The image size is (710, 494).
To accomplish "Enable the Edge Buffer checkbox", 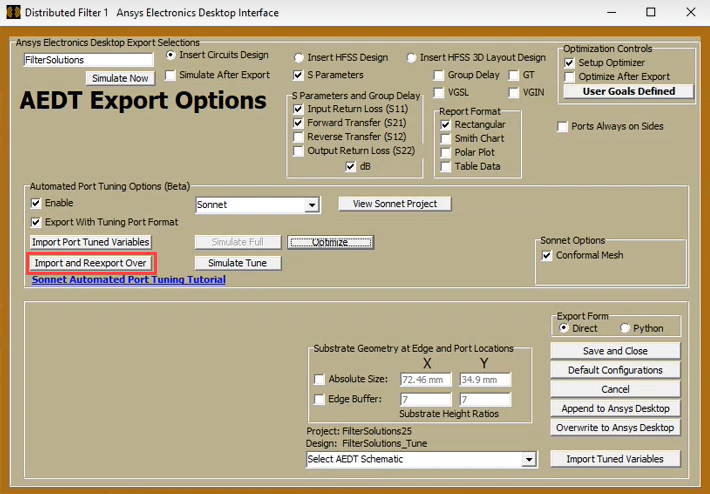I will tap(319, 399).
